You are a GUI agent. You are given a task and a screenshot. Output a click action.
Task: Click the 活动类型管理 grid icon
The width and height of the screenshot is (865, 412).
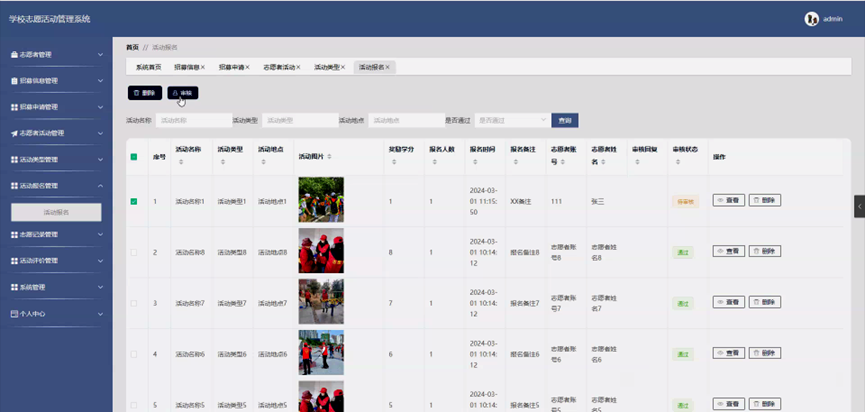(x=14, y=159)
